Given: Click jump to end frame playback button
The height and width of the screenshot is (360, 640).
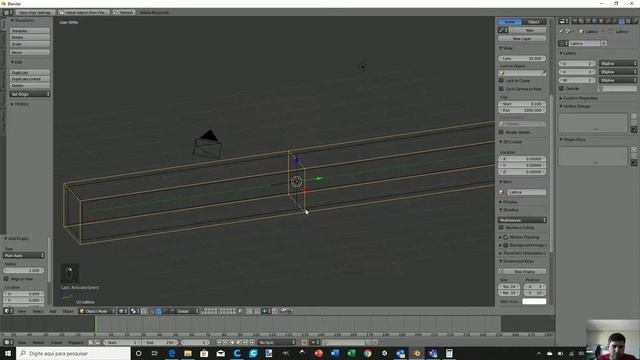Looking at the screenshot, I should pos(252,342).
